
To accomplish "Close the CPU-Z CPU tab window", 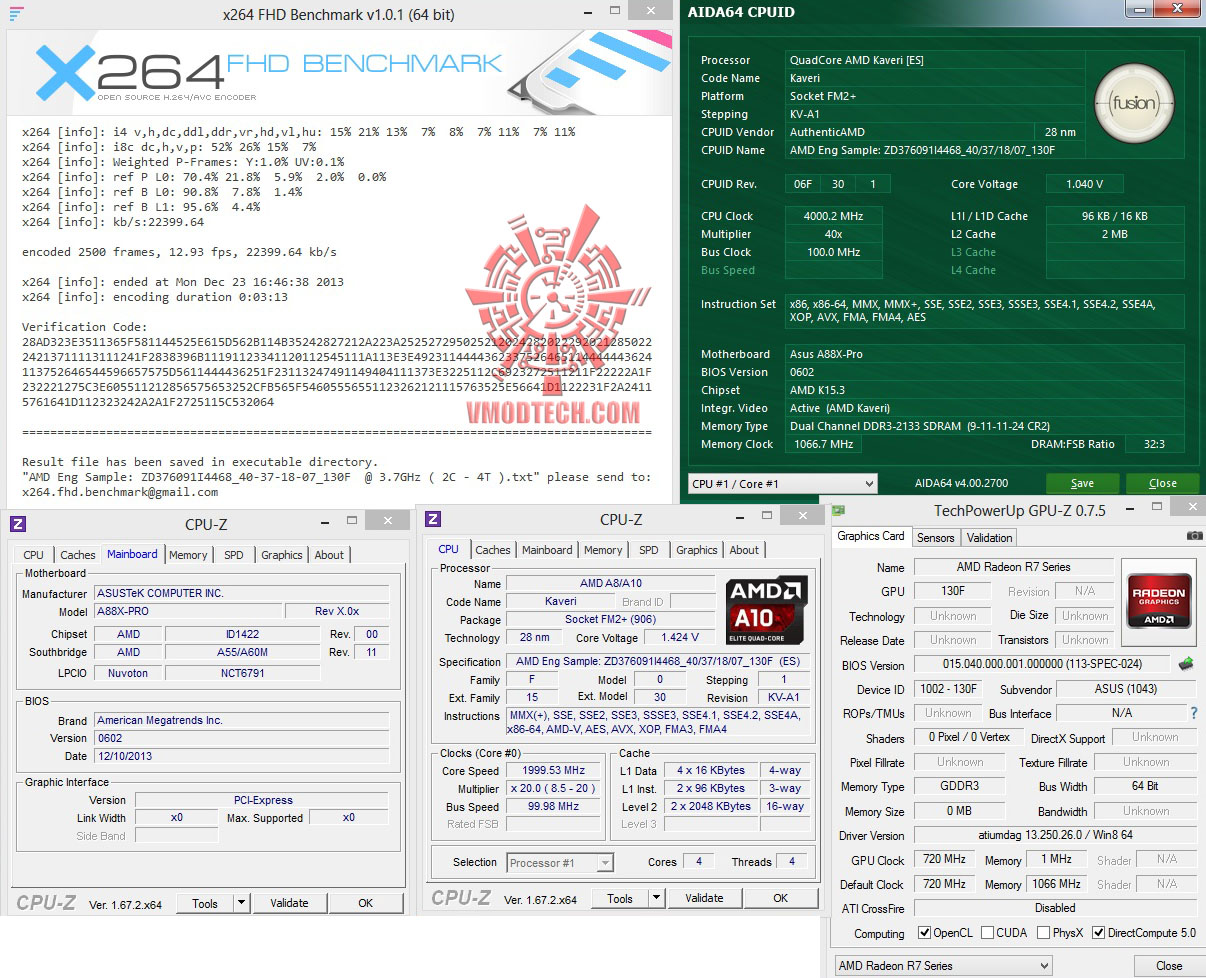I will pyautogui.click(x=801, y=516).
